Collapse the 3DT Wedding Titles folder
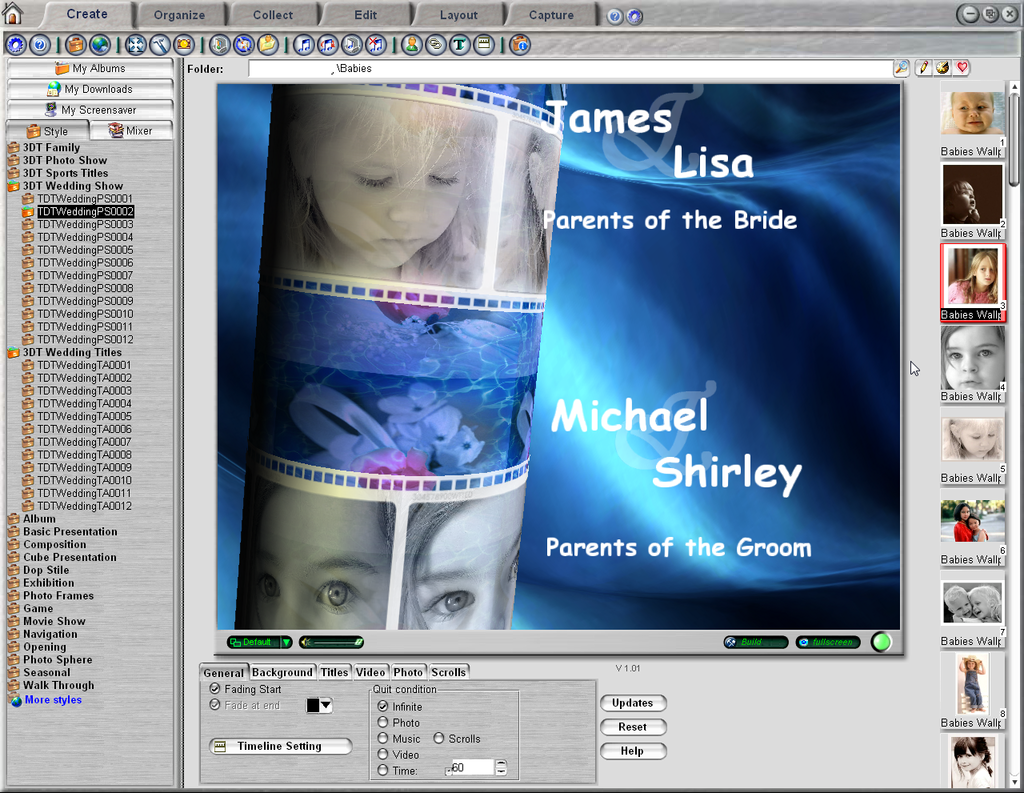1024x793 pixels. (13, 352)
